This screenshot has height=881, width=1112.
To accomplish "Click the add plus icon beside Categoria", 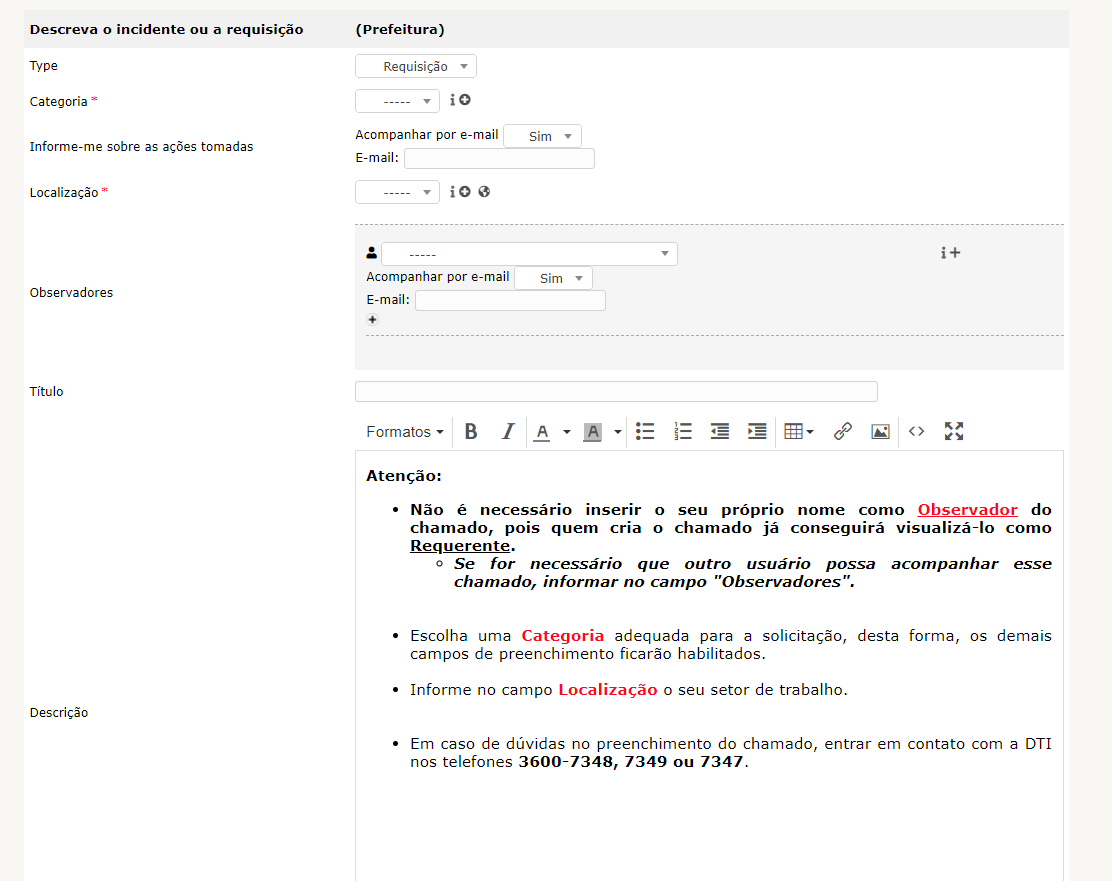I will [465, 100].
